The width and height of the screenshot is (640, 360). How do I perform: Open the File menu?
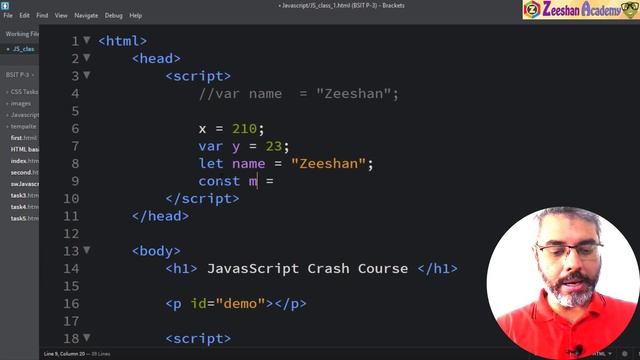(8, 16)
